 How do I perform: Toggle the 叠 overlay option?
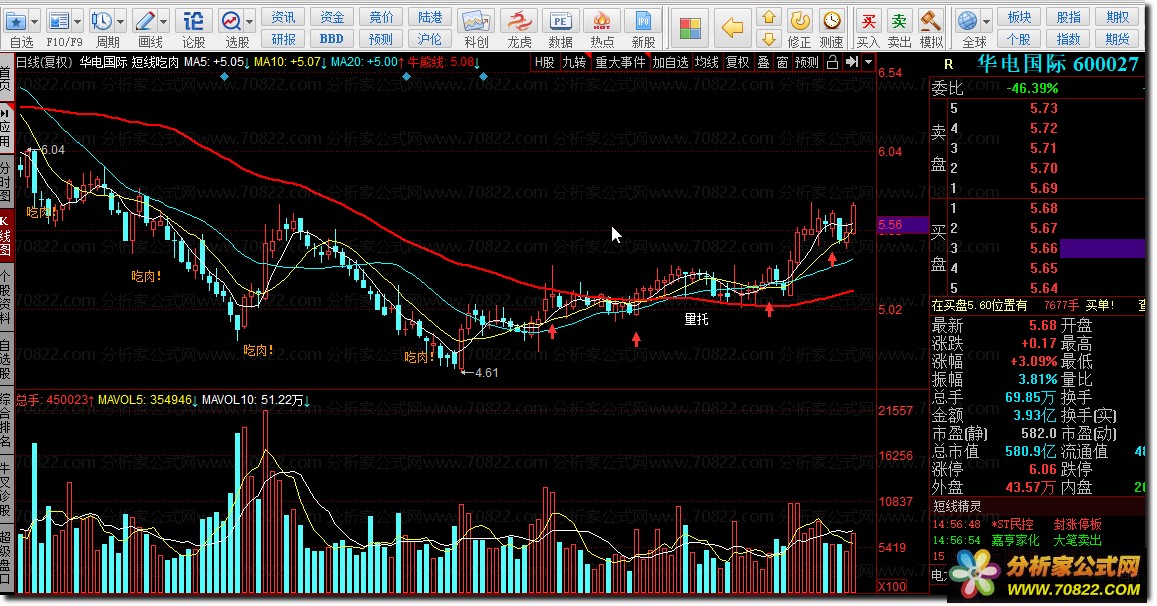point(763,63)
